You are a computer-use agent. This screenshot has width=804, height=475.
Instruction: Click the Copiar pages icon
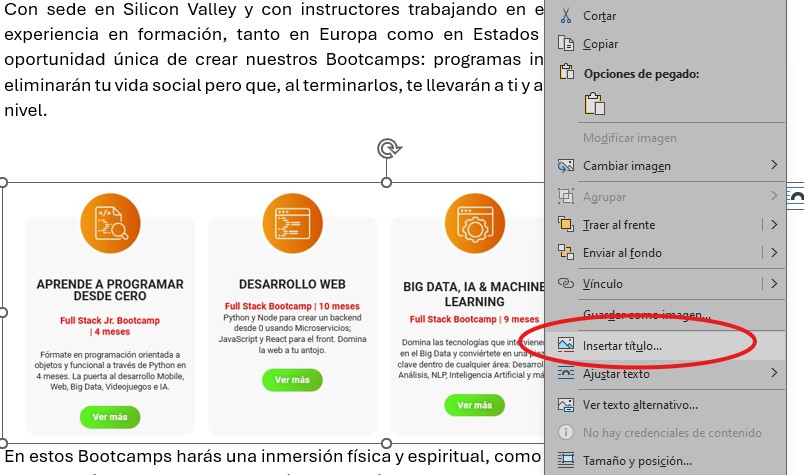(566, 44)
